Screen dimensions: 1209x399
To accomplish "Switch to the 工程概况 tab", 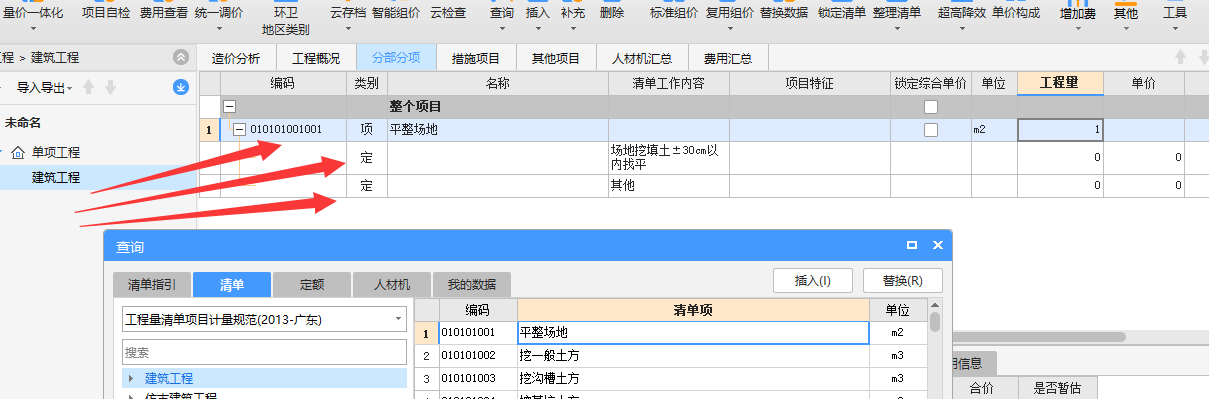I will 315,58.
